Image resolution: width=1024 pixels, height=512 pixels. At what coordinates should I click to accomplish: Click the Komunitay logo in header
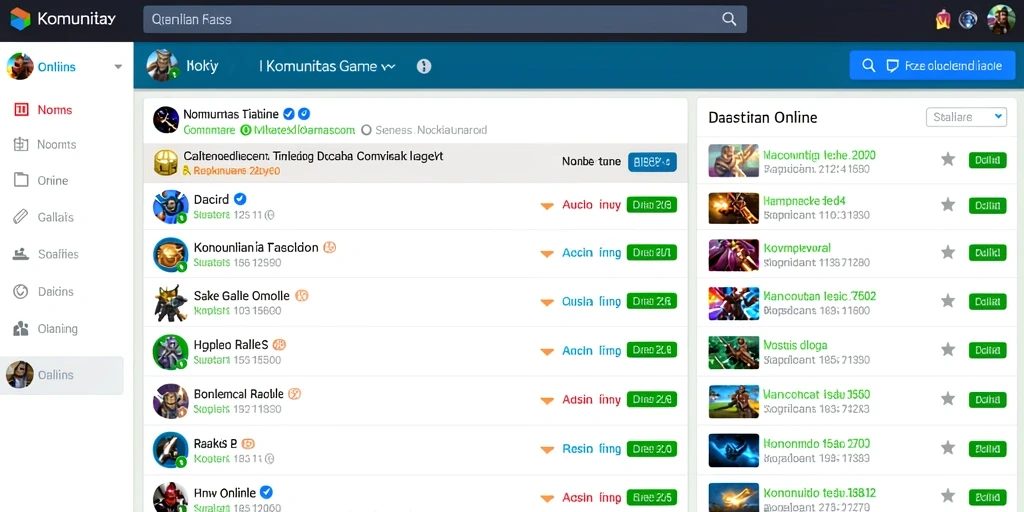63,19
